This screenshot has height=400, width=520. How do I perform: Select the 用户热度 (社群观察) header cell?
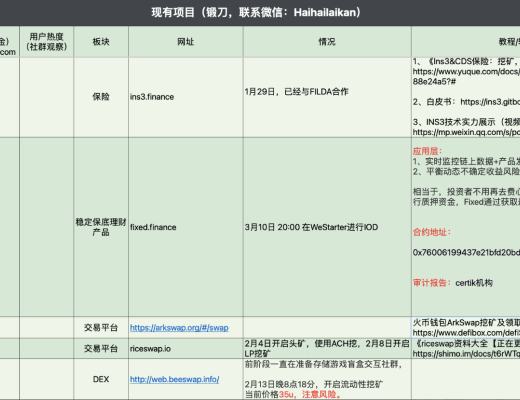coord(47,42)
